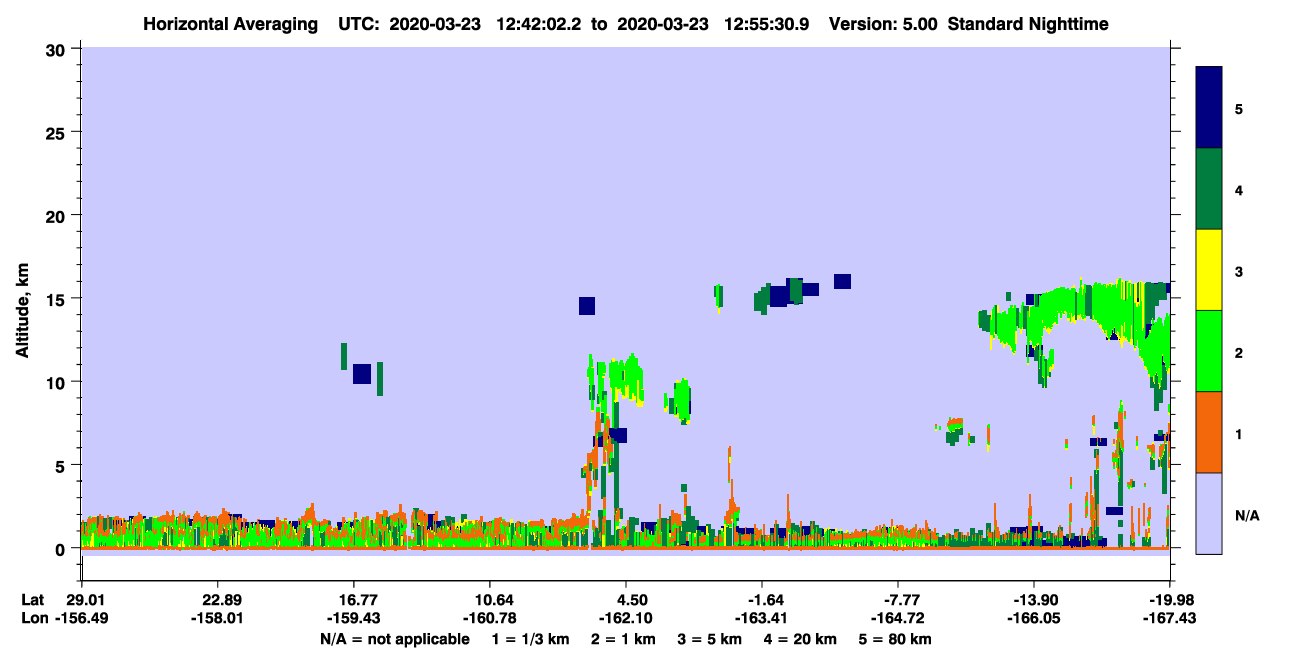Click the latitude value 22.89
Screen dimensions: 1300x667
[217, 600]
